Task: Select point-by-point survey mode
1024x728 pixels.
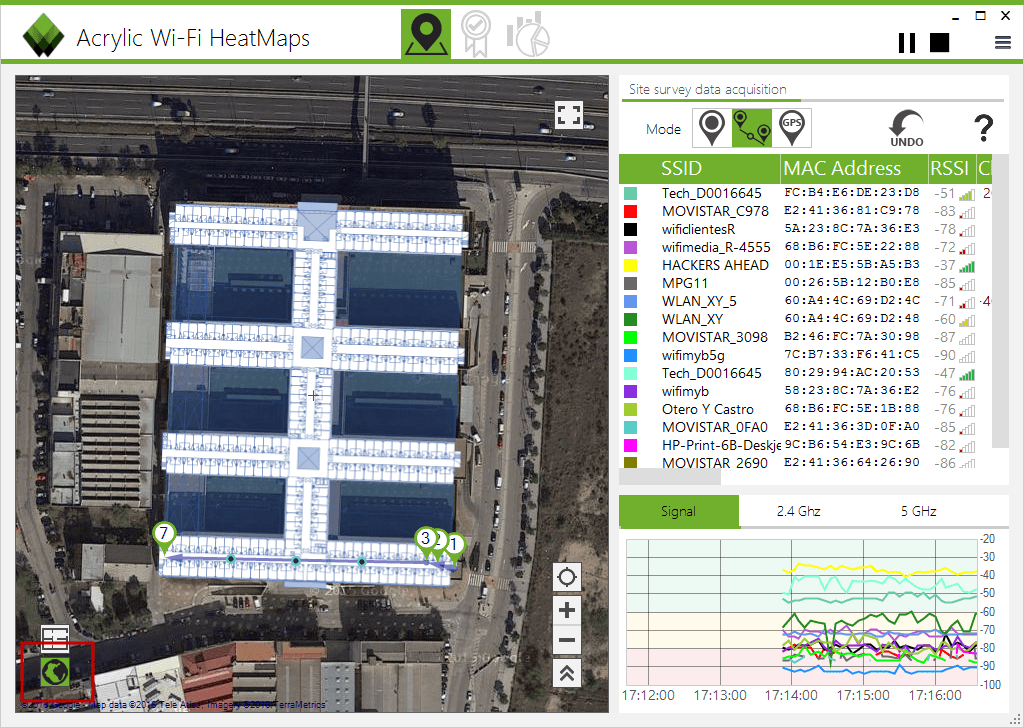Action: pos(712,128)
